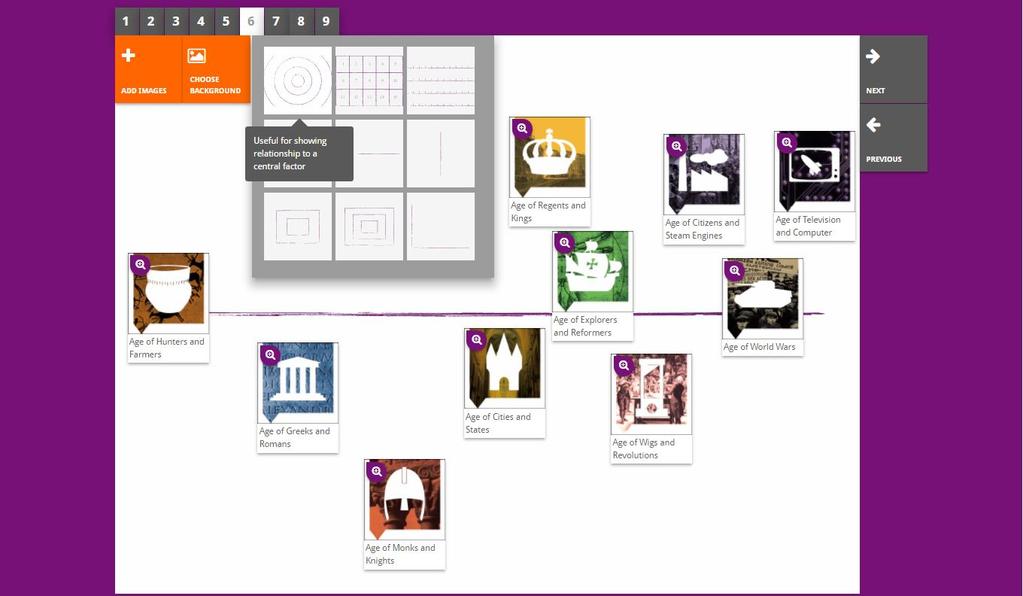The height and width of the screenshot is (596, 1023).
Task: Zoom into the Age of Monks and Knights card
Action: tap(376, 471)
